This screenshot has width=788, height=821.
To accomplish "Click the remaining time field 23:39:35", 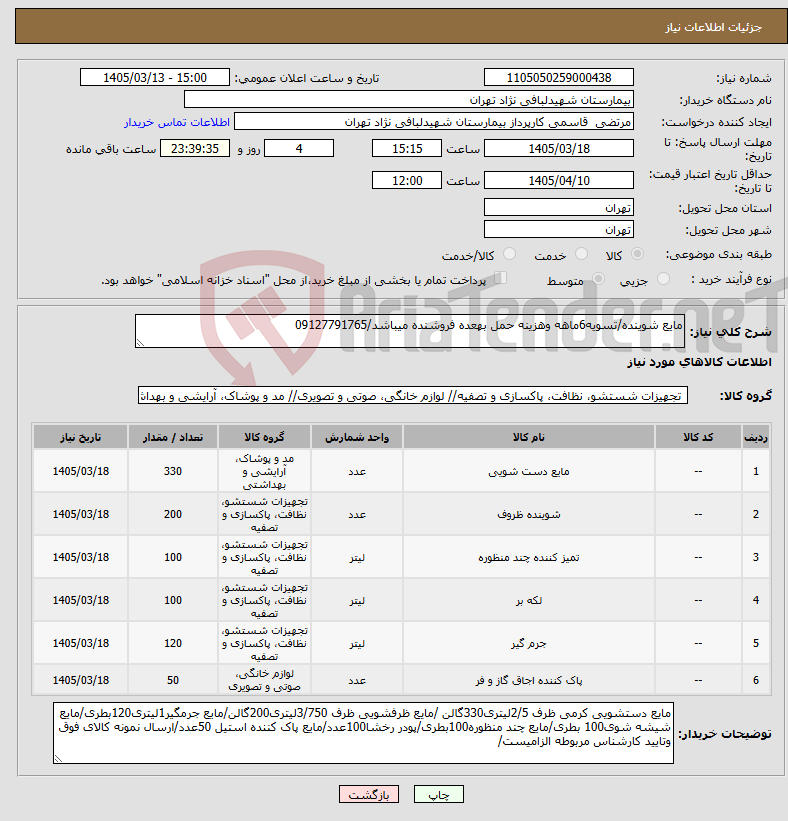I will click(195, 149).
